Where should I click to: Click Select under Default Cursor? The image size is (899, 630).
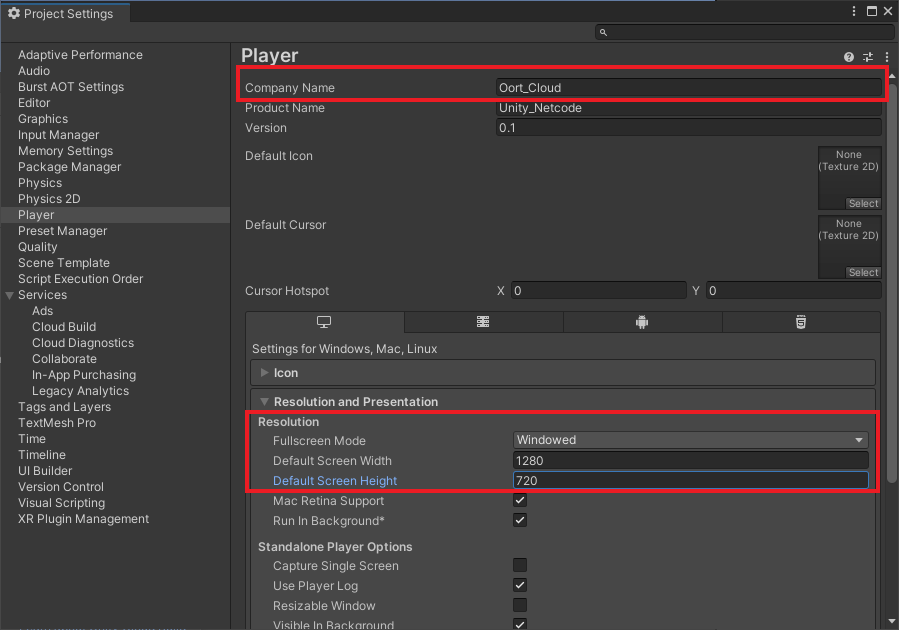(x=863, y=272)
